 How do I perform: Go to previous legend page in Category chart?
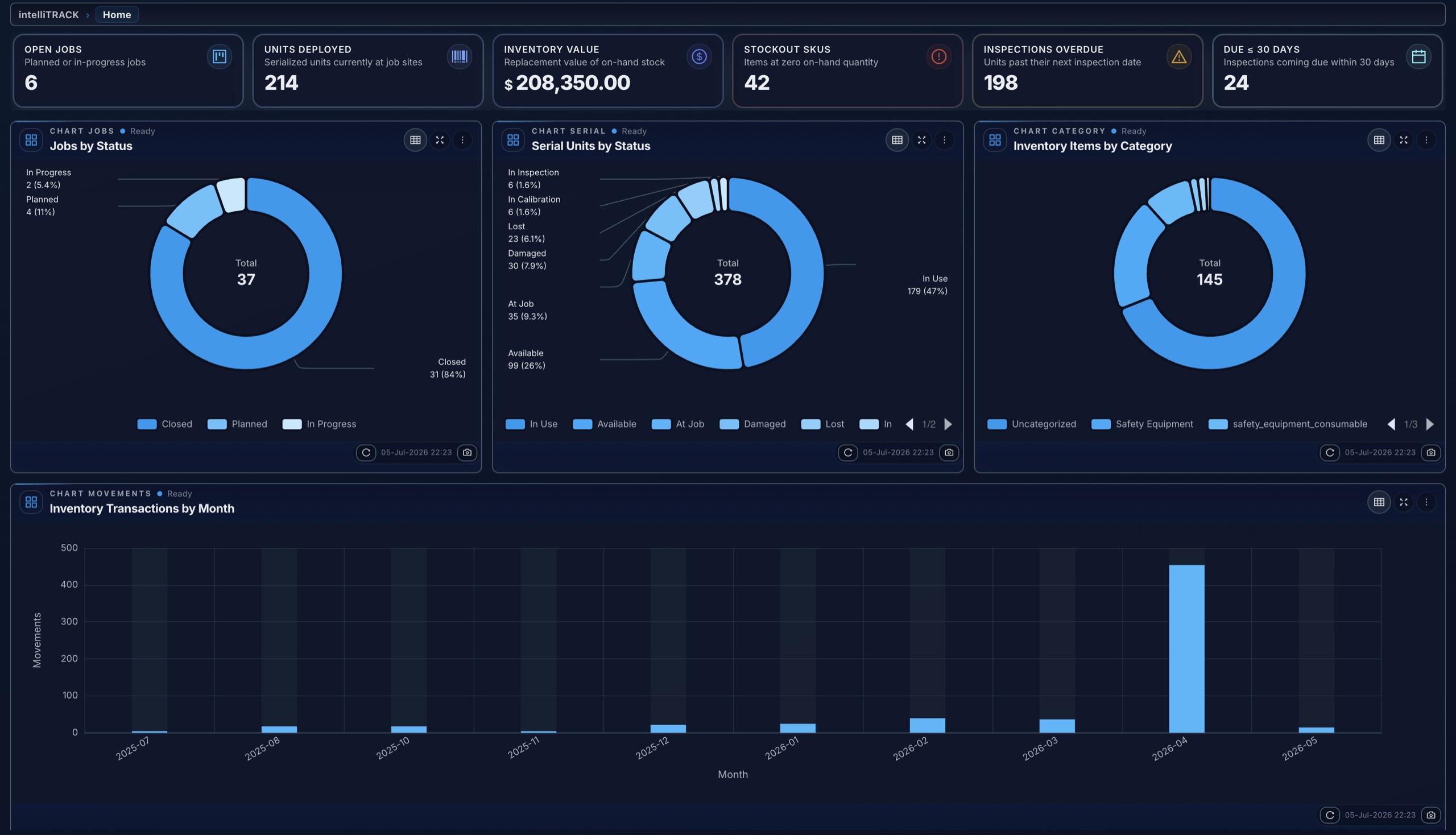click(x=1391, y=424)
